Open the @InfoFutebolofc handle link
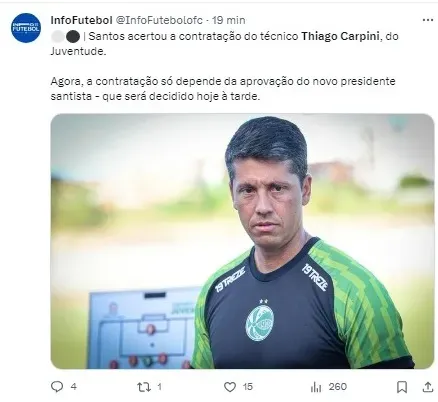Image resolution: width=438 pixels, height=402 pixels. click(159, 20)
